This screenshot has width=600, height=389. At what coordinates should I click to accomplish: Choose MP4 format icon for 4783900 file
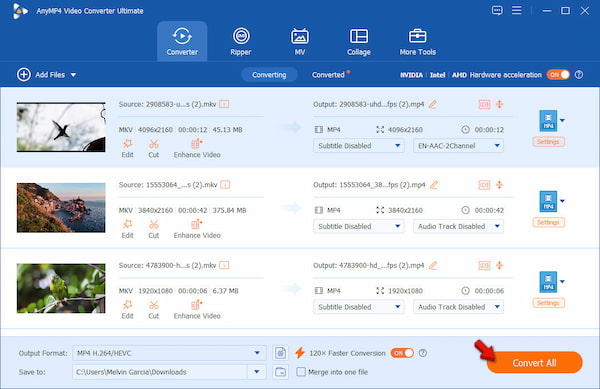548,282
